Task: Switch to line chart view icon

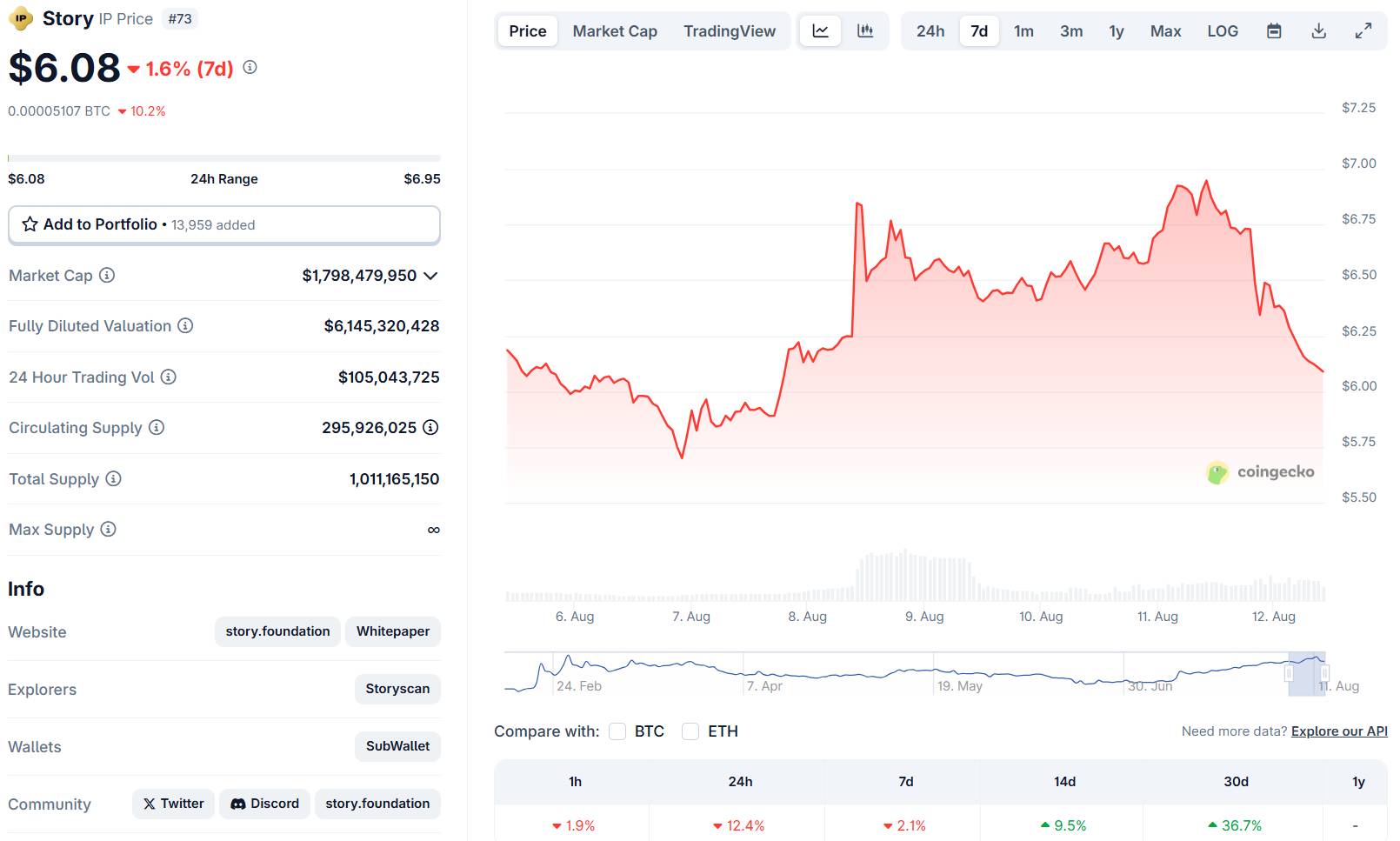Action: point(820,31)
